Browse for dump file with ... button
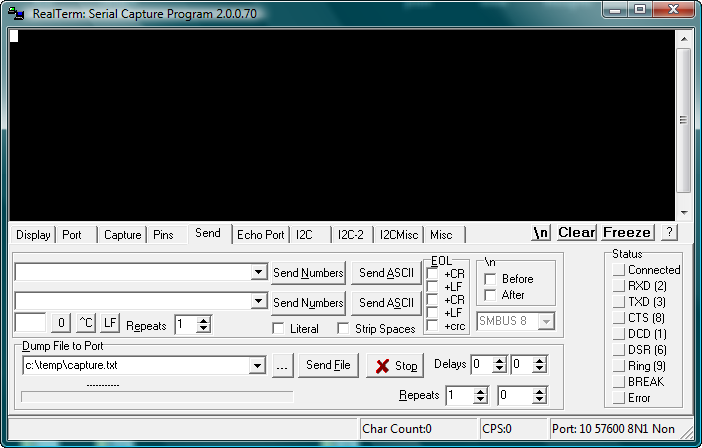Viewport: 702px width, 448px height. (x=282, y=366)
